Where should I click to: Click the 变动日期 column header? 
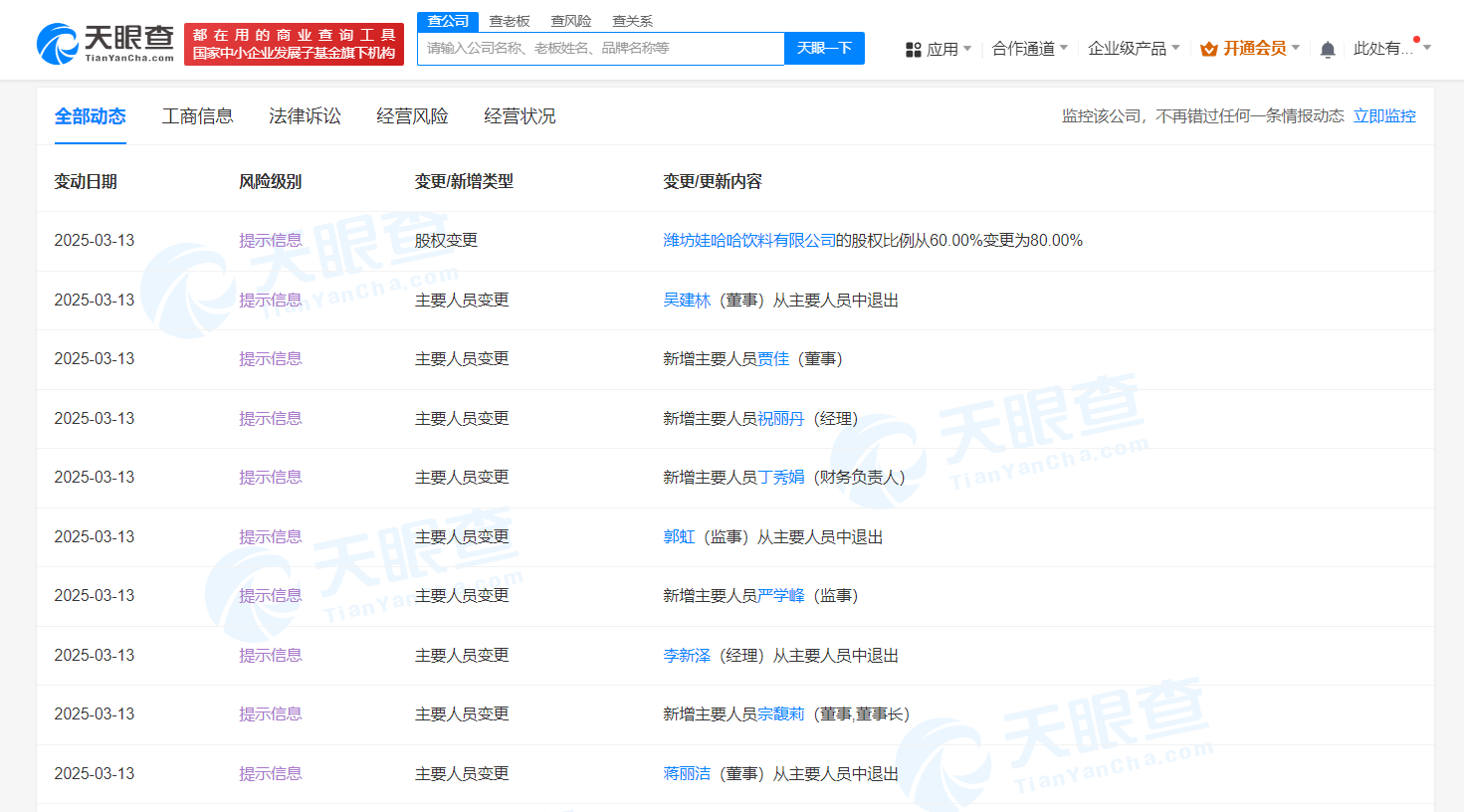pos(86,182)
